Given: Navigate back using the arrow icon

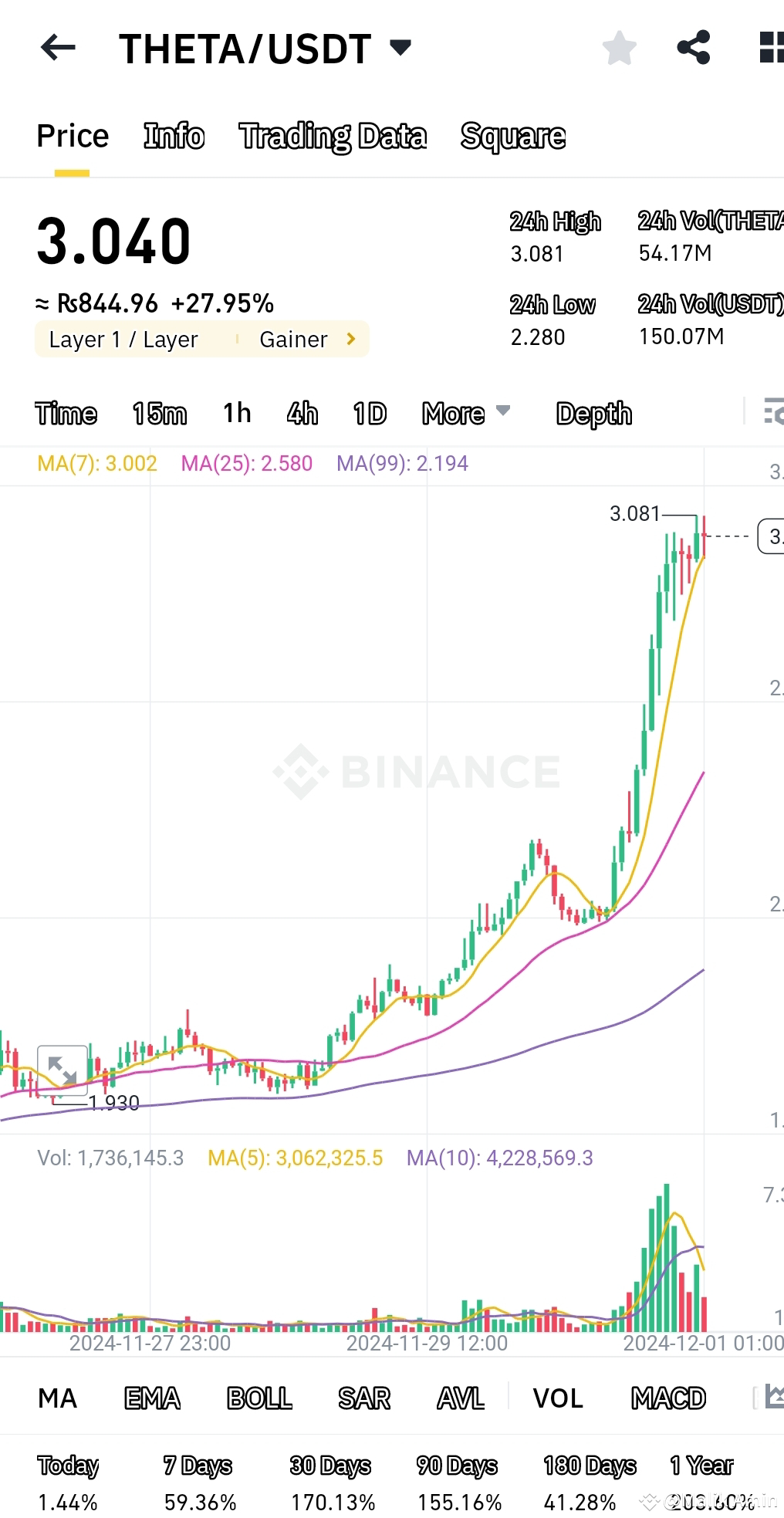Looking at the screenshot, I should click(58, 48).
